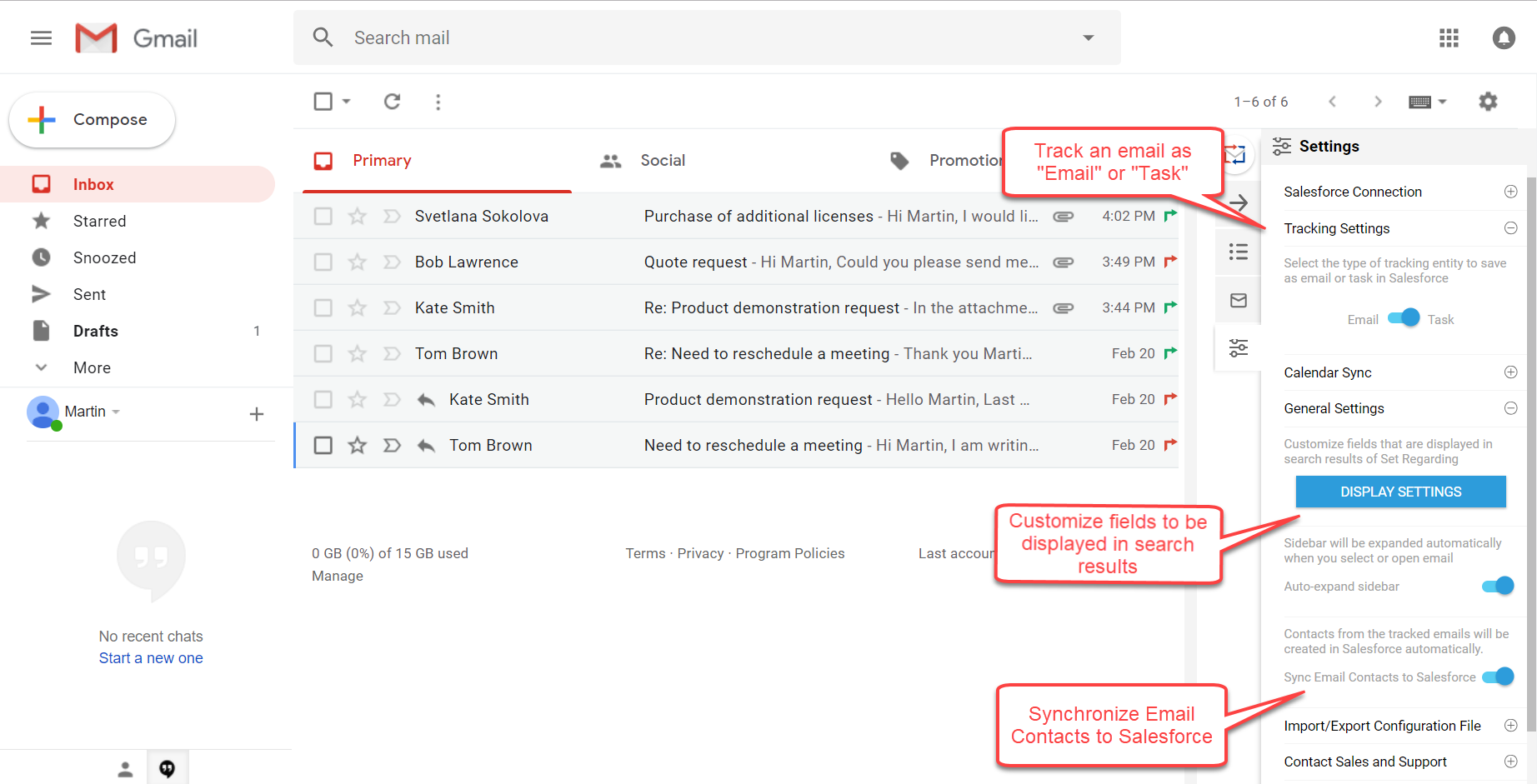Image resolution: width=1537 pixels, height=784 pixels.
Task: Switch to the Social tab
Action: (663, 161)
